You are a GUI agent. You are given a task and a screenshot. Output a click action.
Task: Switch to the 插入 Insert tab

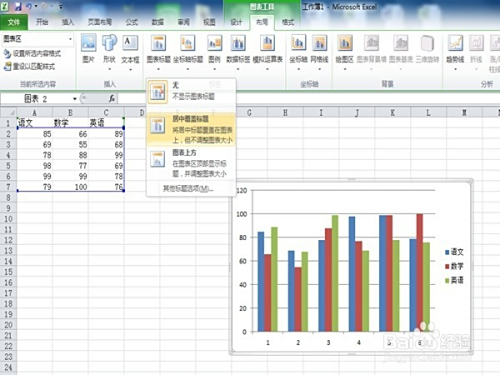coord(68,22)
